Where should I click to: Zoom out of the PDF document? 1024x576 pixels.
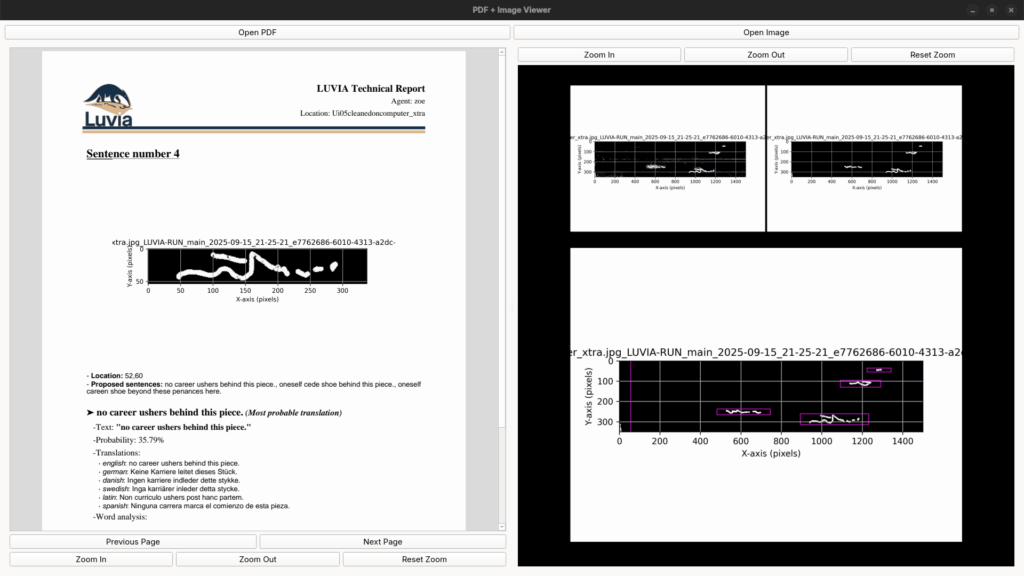(x=257, y=559)
